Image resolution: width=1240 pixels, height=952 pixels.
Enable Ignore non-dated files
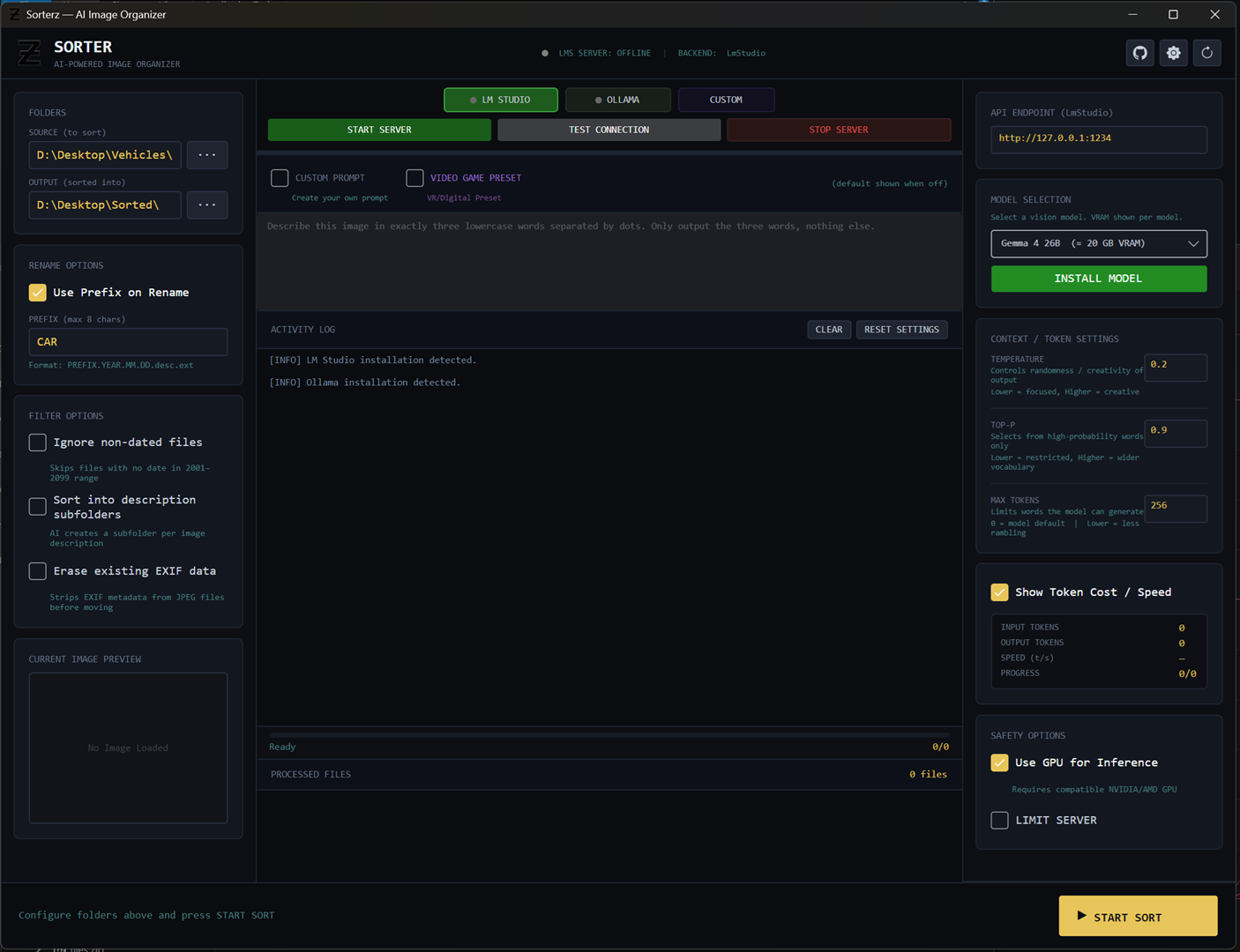click(x=38, y=443)
